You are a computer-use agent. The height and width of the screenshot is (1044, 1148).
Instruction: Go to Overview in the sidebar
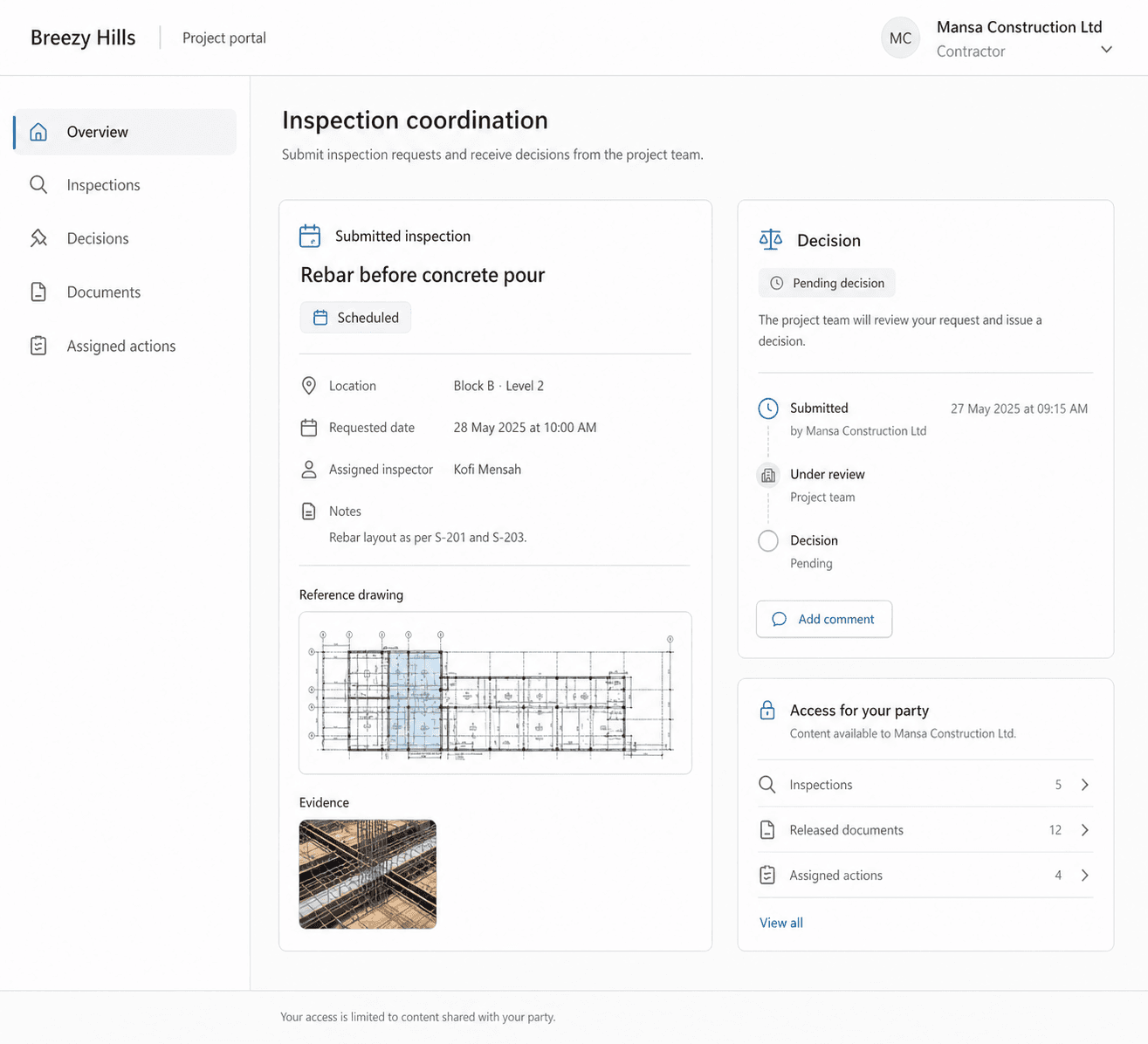(125, 132)
